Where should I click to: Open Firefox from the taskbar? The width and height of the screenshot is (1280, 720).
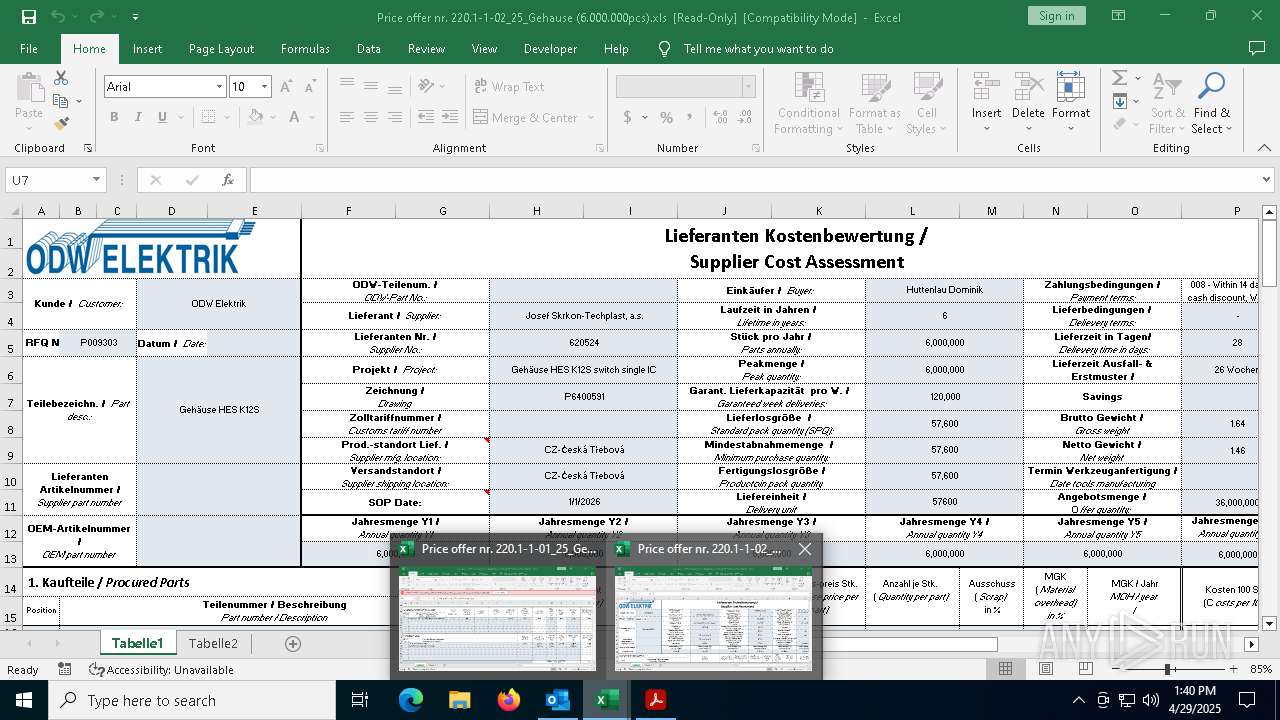pyautogui.click(x=509, y=700)
